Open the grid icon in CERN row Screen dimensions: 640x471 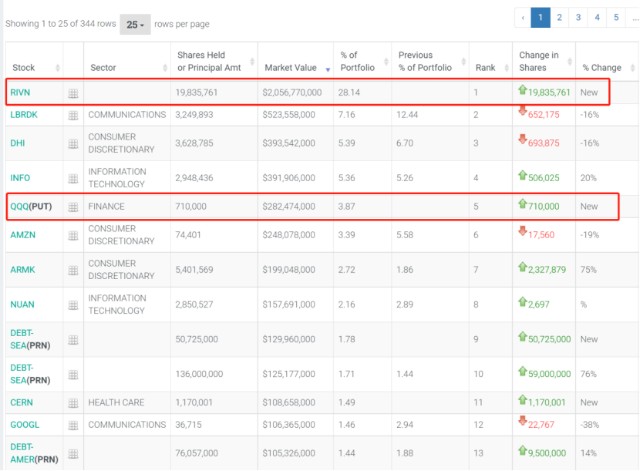(x=73, y=403)
